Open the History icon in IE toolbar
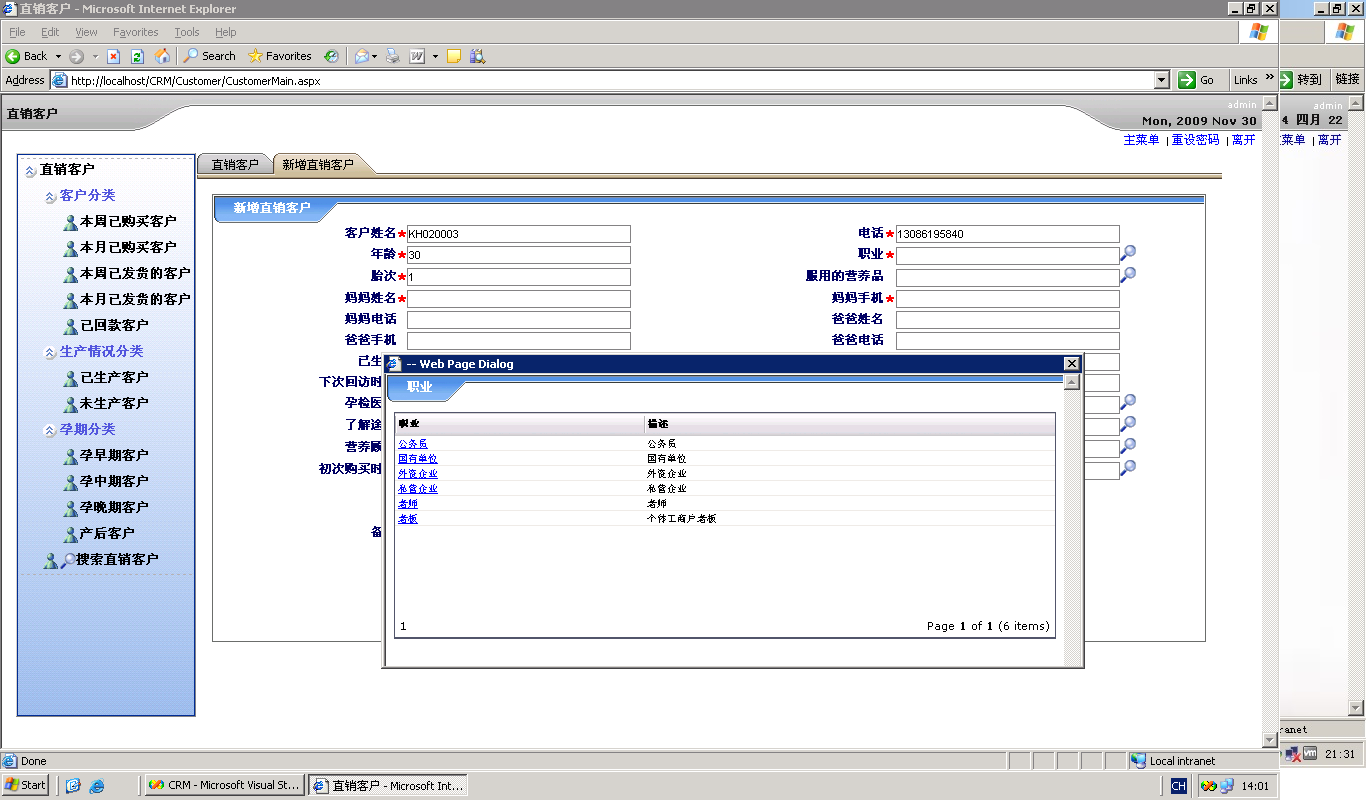Screen dimensions: 1366x800 tap(331, 56)
